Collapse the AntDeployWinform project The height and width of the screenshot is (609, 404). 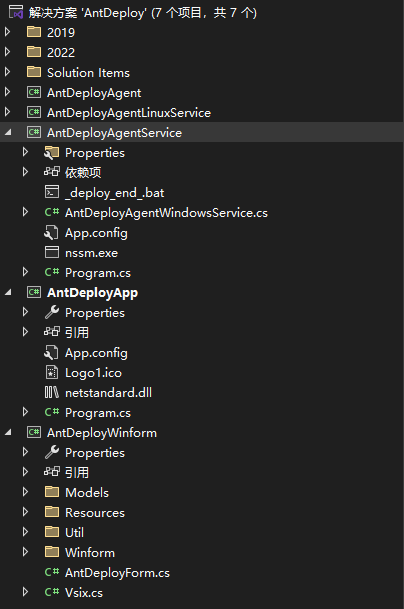8,433
